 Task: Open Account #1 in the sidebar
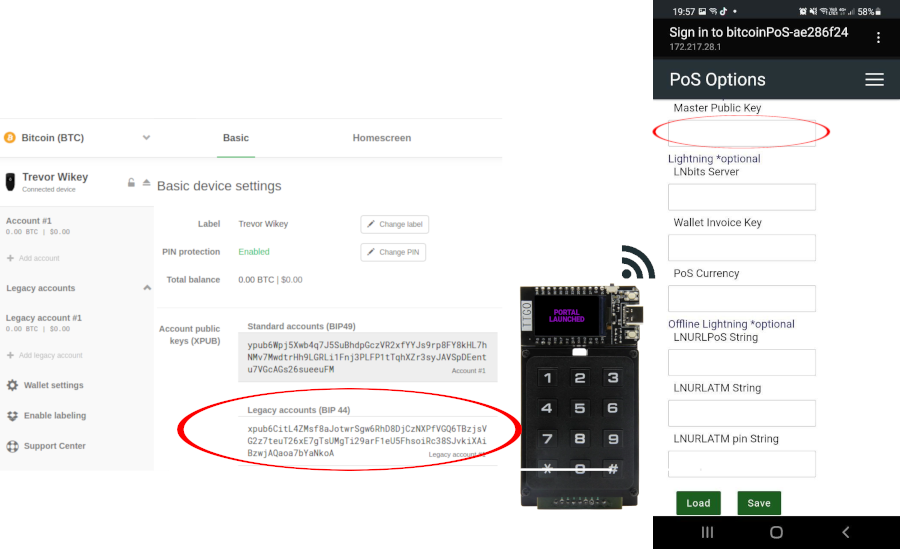pyautogui.click(x=38, y=226)
